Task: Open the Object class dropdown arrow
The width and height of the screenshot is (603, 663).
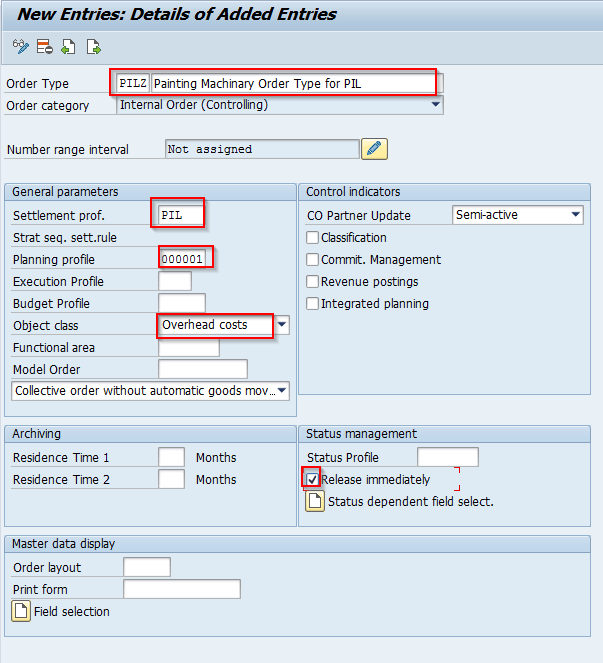Action: click(282, 325)
